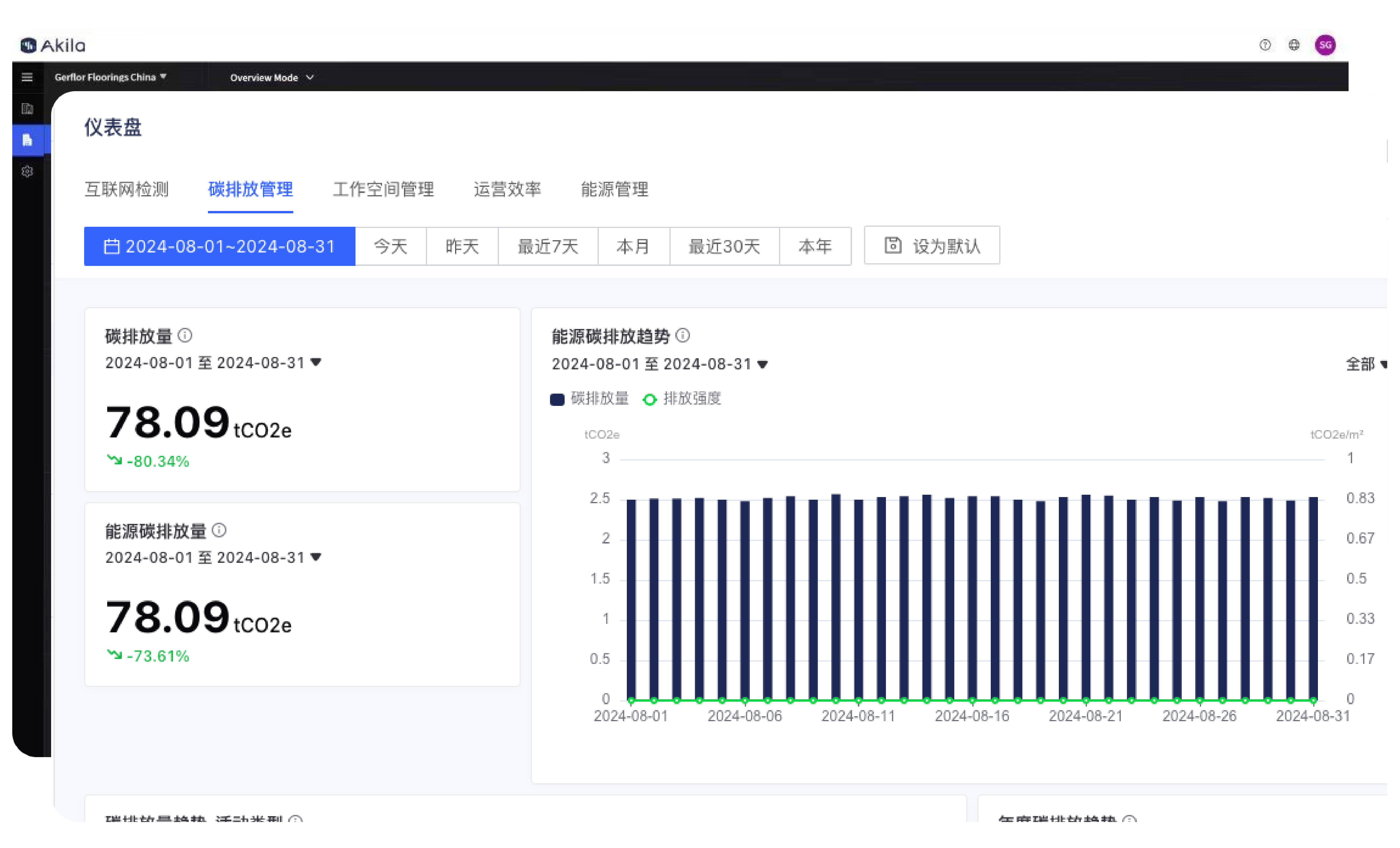Expand the Gerflor Floorings China dropdown

111,77
